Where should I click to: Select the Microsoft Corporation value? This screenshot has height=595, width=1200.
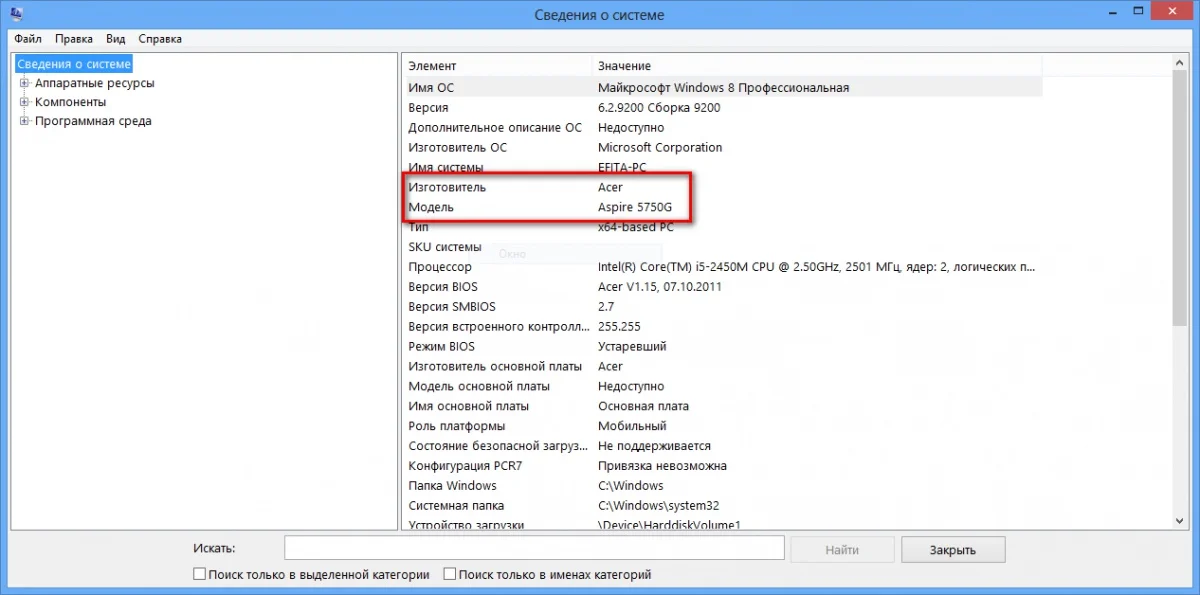click(x=660, y=147)
